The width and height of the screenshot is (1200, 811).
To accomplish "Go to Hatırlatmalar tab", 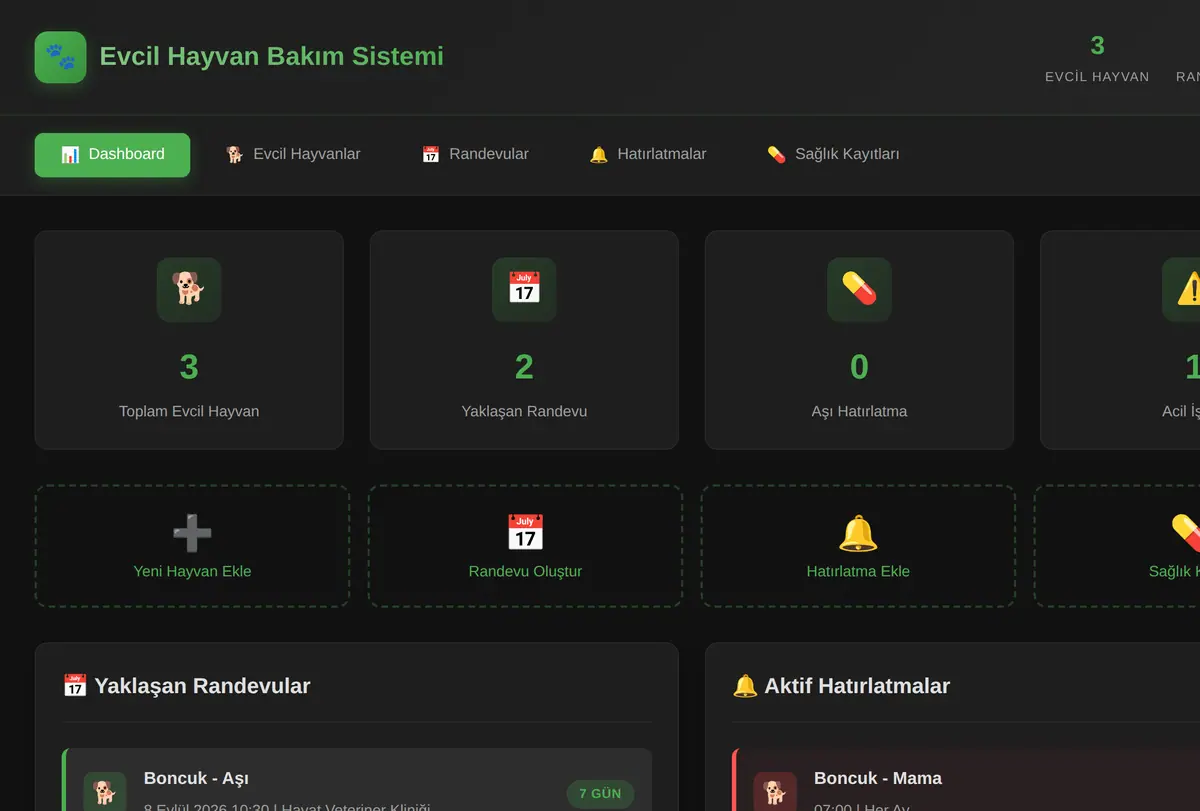I will click(x=648, y=155).
